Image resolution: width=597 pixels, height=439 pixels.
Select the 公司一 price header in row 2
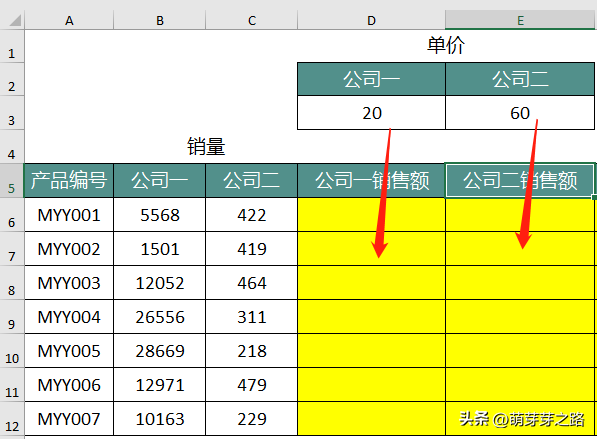[x=371, y=79]
